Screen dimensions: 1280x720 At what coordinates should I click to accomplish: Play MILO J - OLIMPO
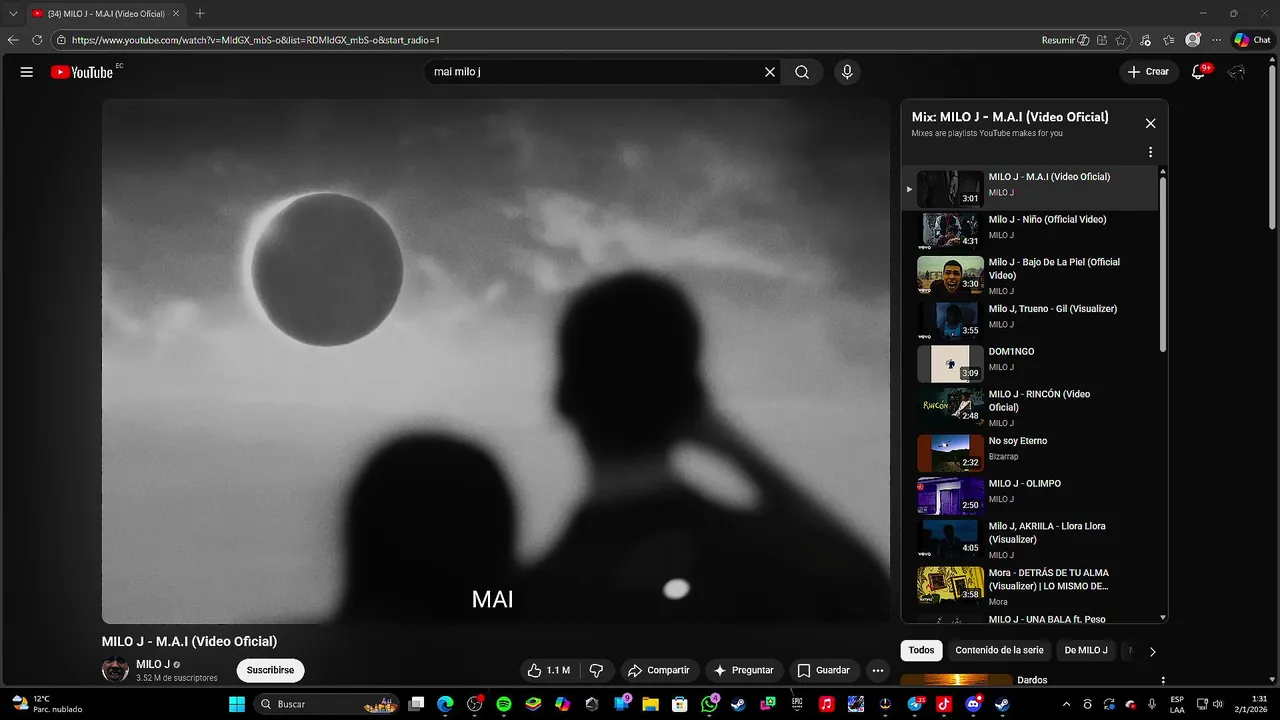[1030, 494]
